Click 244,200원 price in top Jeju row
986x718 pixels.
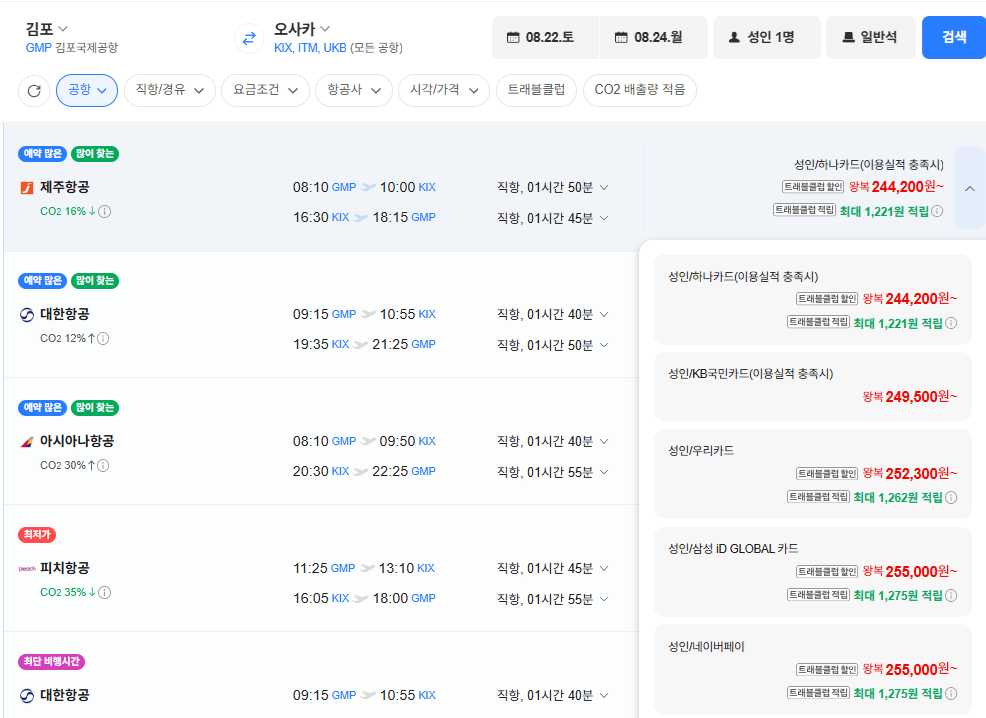907,187
